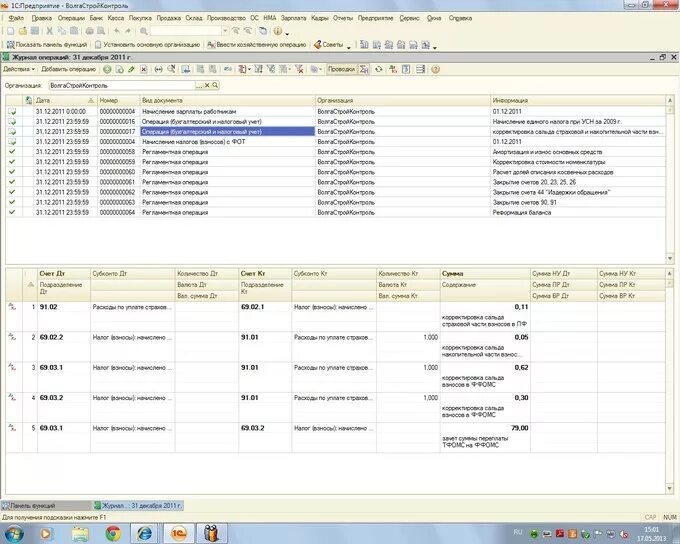Select row Амортизация и износ основных средств
The height and width of the screenshot is (544, 680).
coord(336,152)
